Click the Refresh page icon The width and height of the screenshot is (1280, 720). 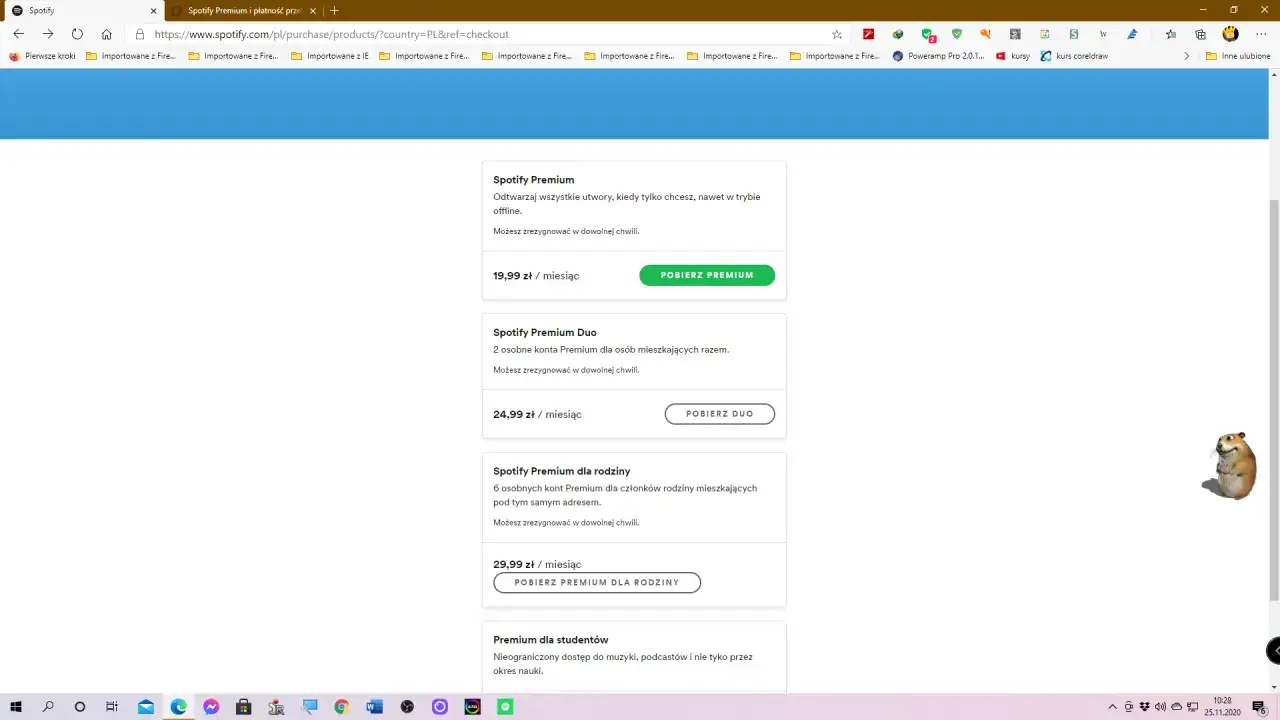coord(77,33)
